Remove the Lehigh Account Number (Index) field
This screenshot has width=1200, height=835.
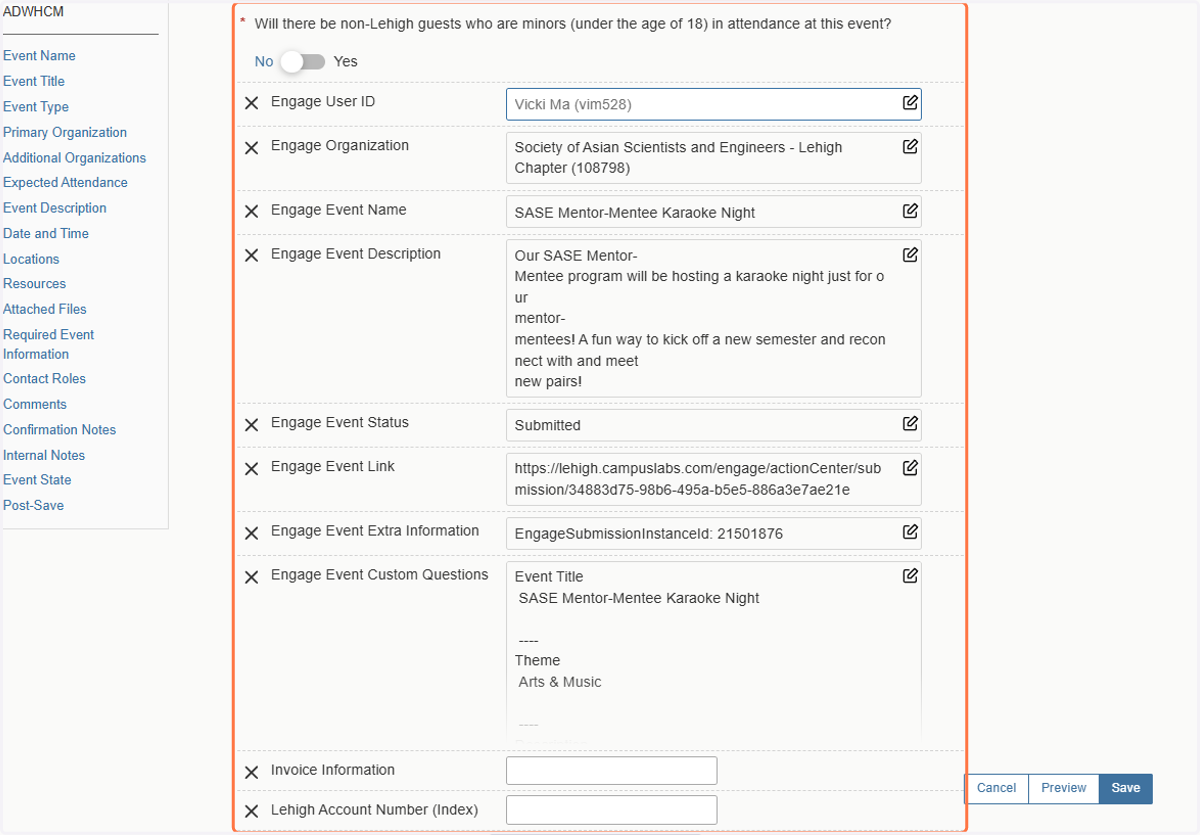point(252,811)
